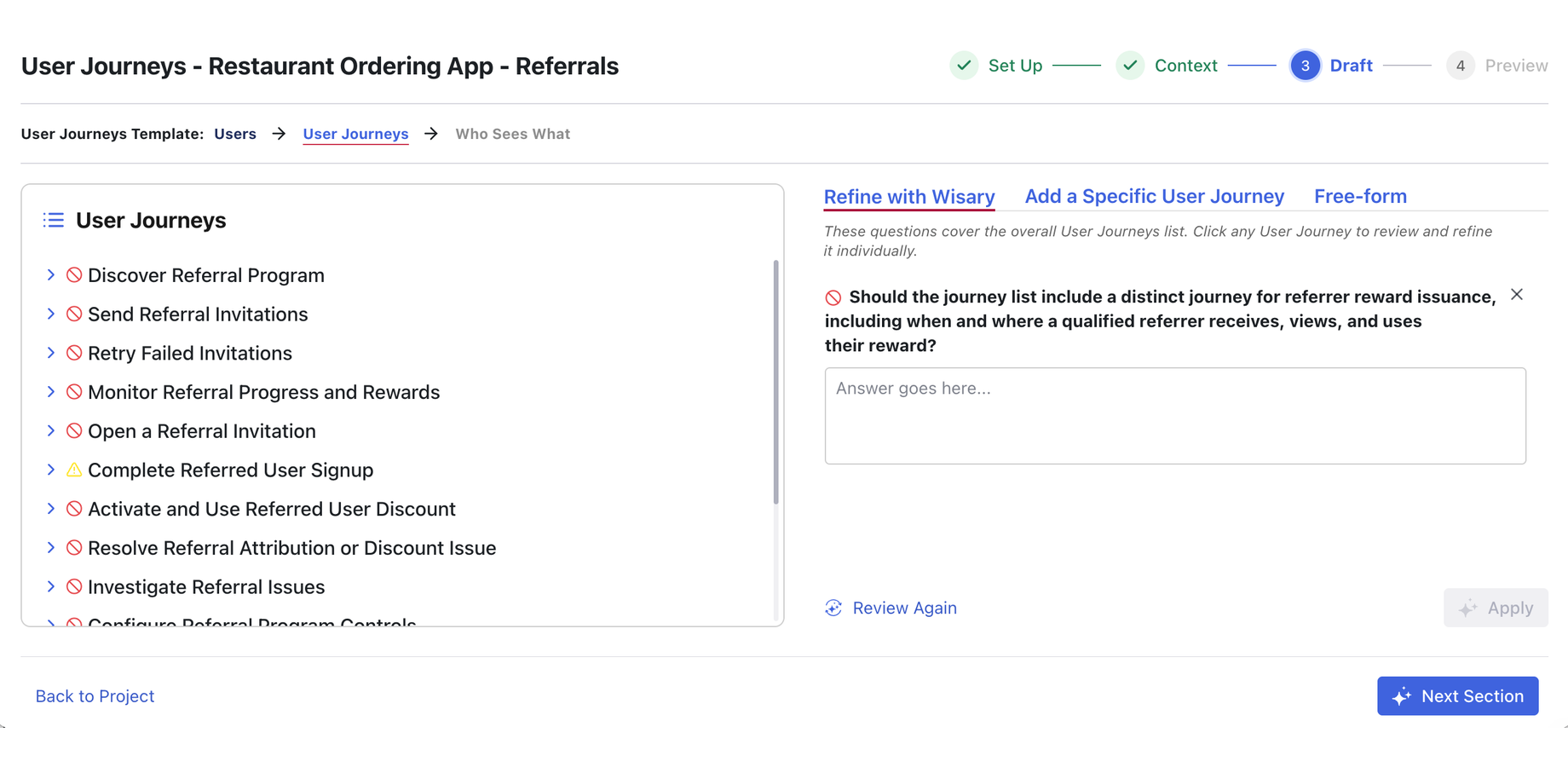
Task: Click the blocked icon next to Send Referral Invitations
Action: coord(74,314)
